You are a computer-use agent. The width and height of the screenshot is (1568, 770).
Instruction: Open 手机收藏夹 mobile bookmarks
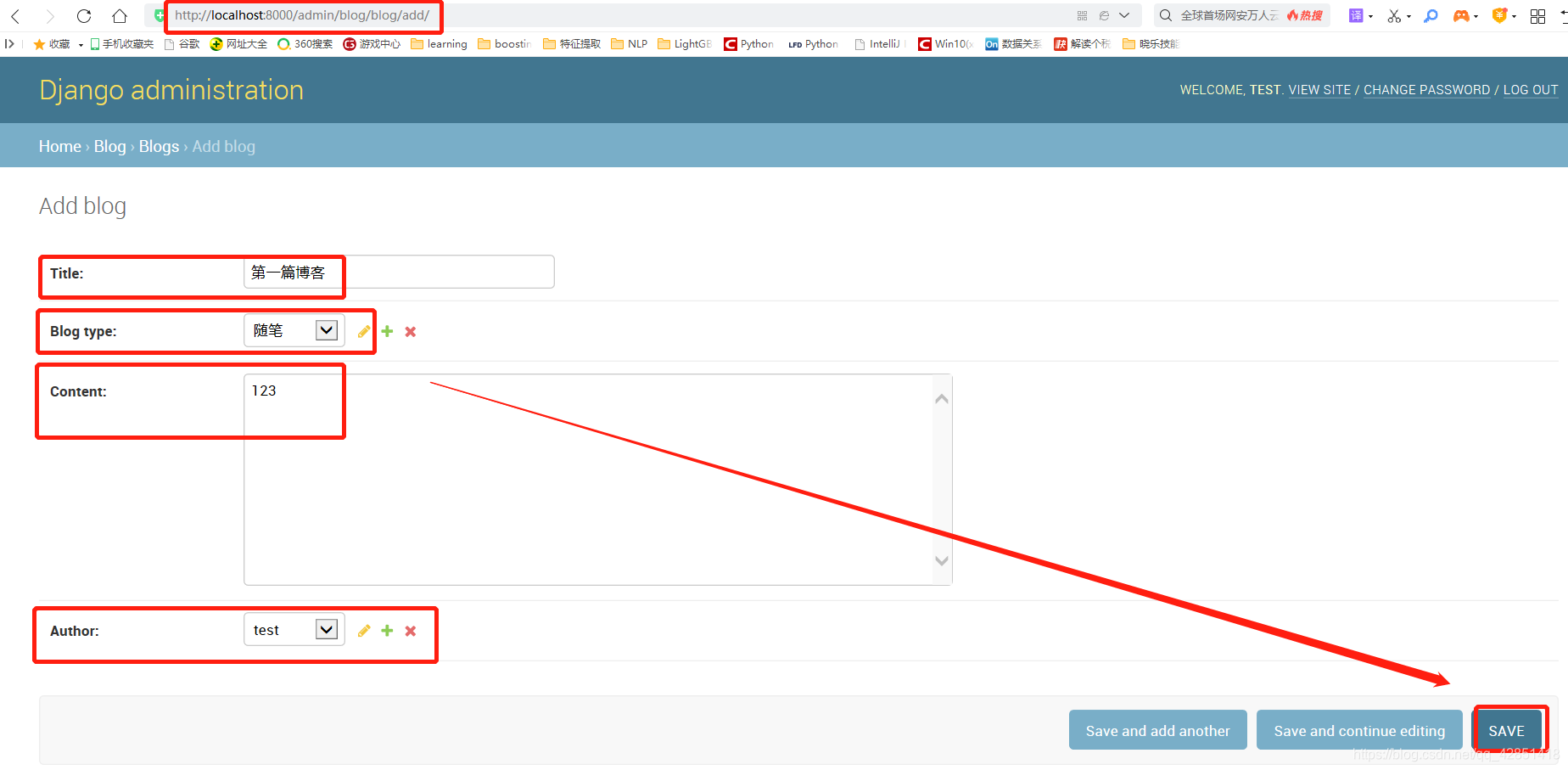point(121,44)
